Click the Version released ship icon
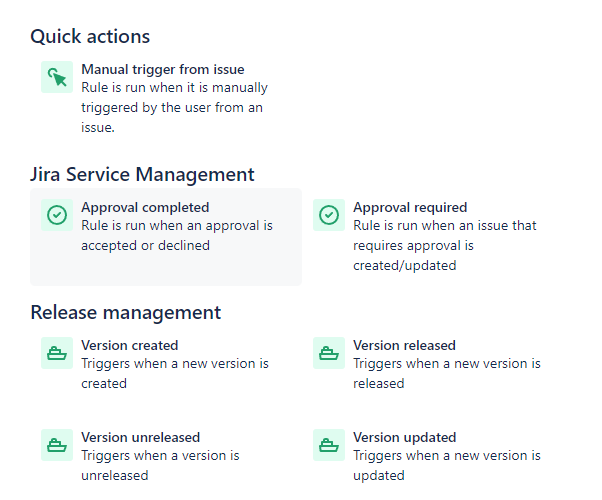 point(329,353)
